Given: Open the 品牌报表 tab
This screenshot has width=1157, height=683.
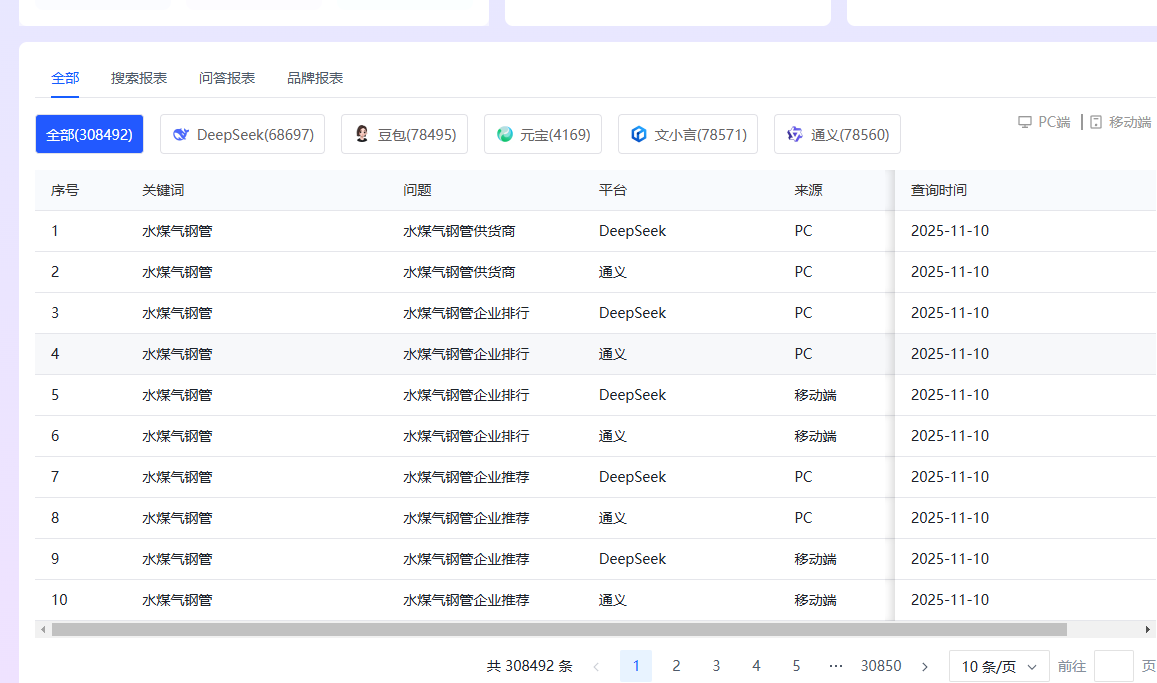Looking at the screenshot, I should [x=314, y=77].
